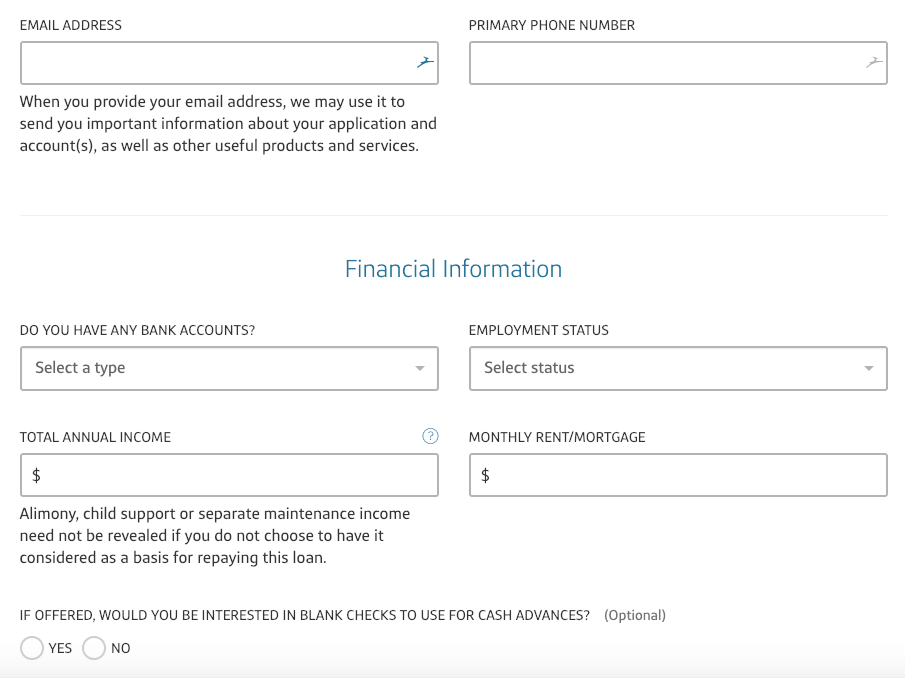905x678 pixels.
Task: Click the email address usage notice text
Action: (x=228, y=123)
